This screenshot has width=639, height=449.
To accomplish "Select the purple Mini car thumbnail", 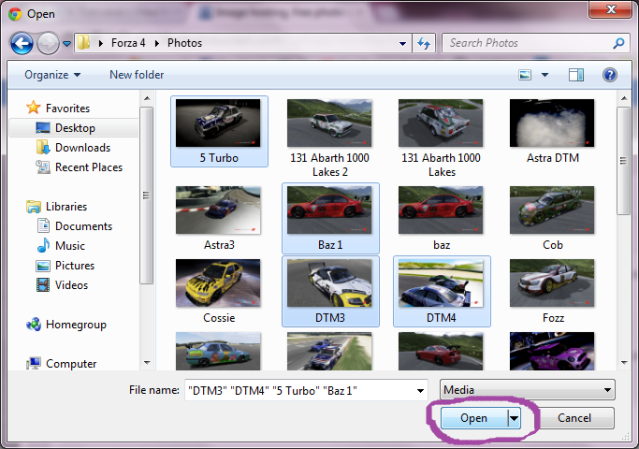I will [x=552, y=351].
